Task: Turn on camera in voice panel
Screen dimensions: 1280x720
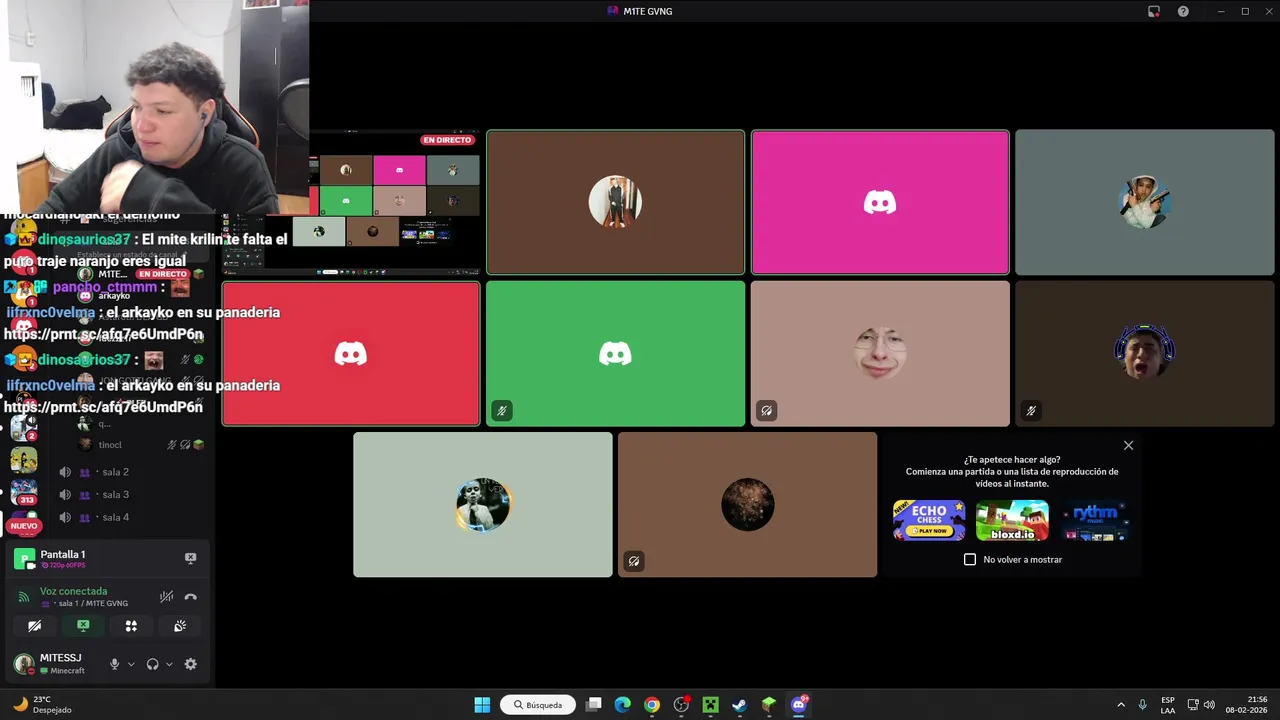Action: coord(35,626)
